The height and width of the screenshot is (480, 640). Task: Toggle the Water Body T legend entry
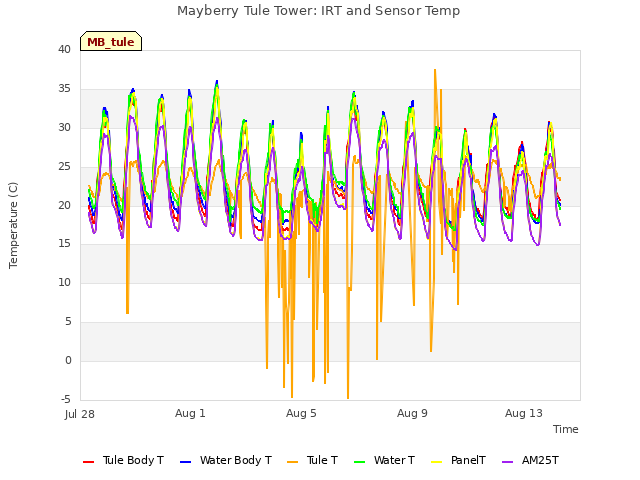tap(226, 460)
